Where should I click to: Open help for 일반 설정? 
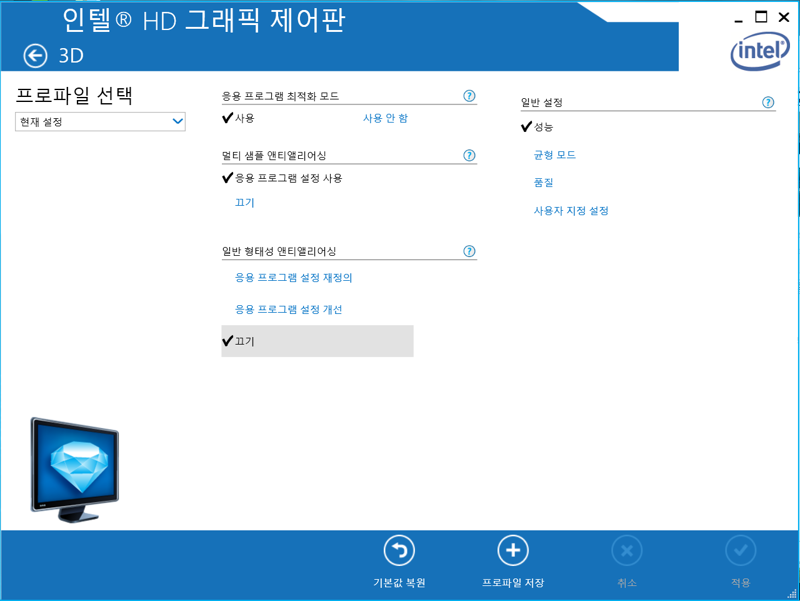pyautogui.click(x=768, y=102)
